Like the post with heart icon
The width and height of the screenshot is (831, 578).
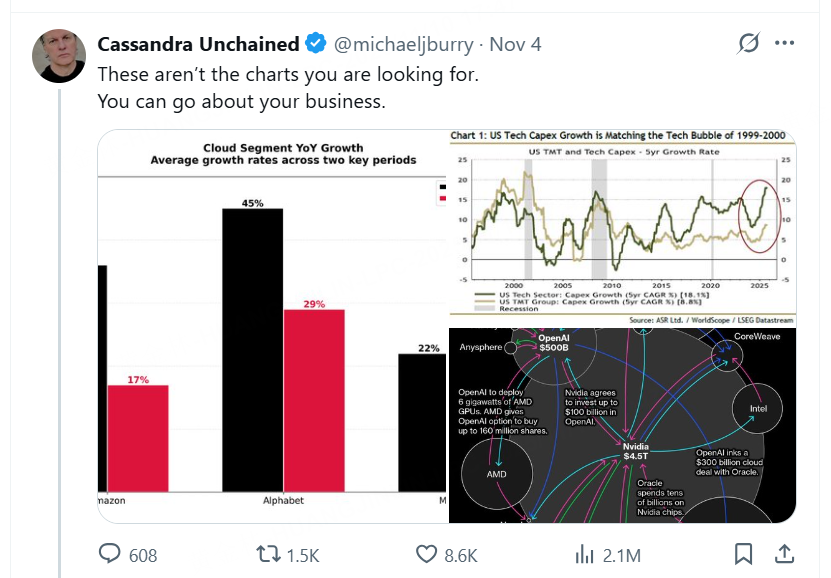(x=427, y=554)
